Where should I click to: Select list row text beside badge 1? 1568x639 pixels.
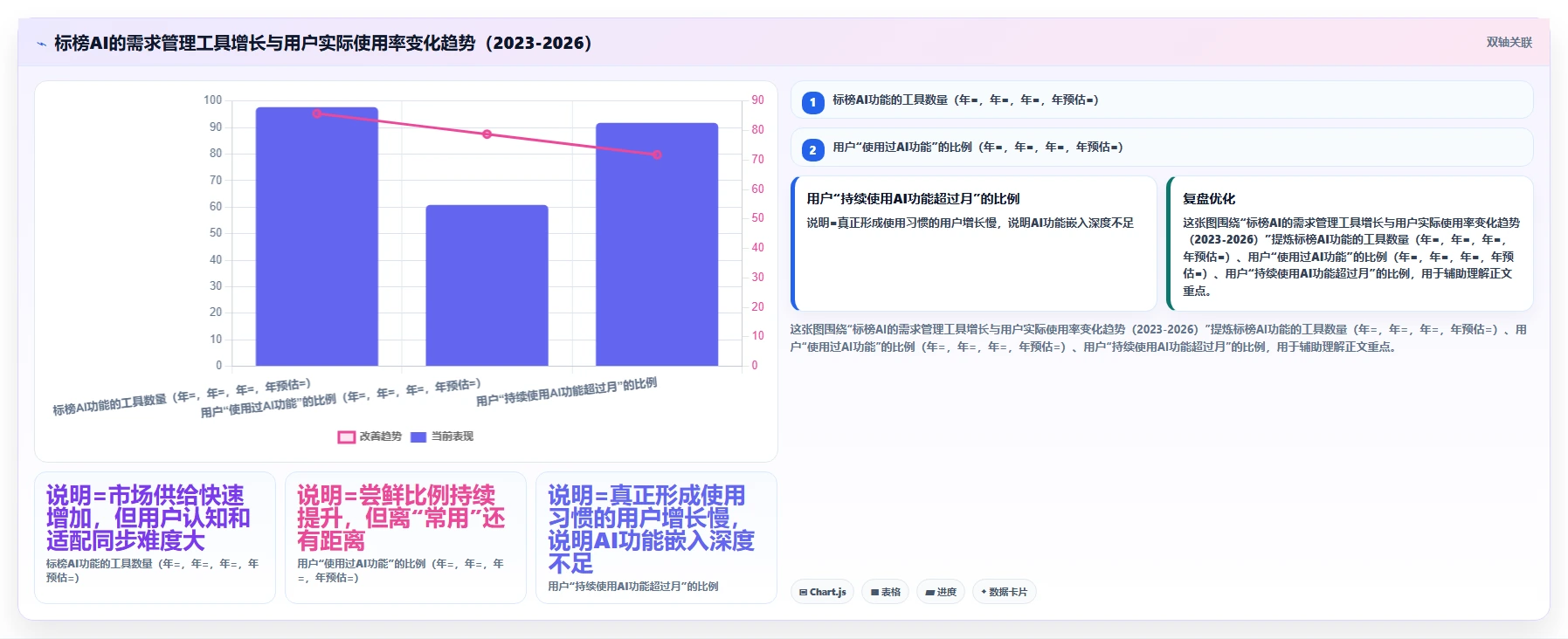pos(965,100)
